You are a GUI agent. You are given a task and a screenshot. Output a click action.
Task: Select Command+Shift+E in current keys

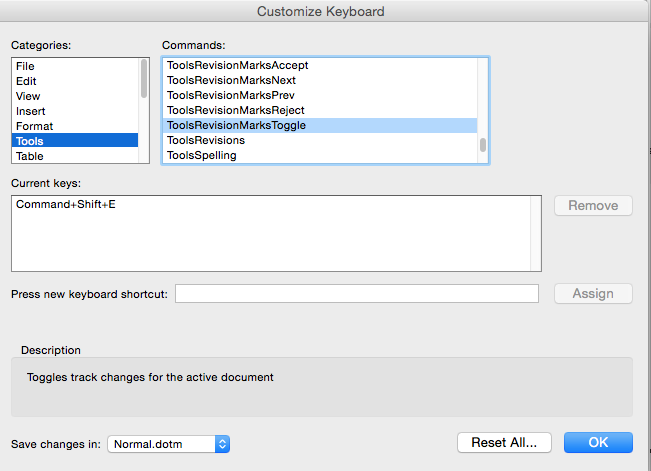point(66,204)
